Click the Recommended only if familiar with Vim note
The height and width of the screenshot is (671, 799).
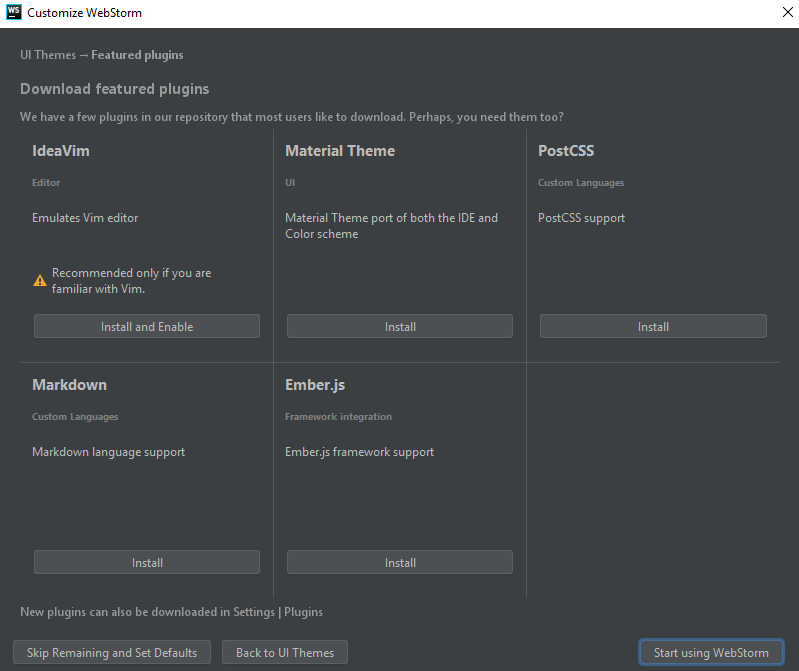pyautogui.click(x=131, y=281)
